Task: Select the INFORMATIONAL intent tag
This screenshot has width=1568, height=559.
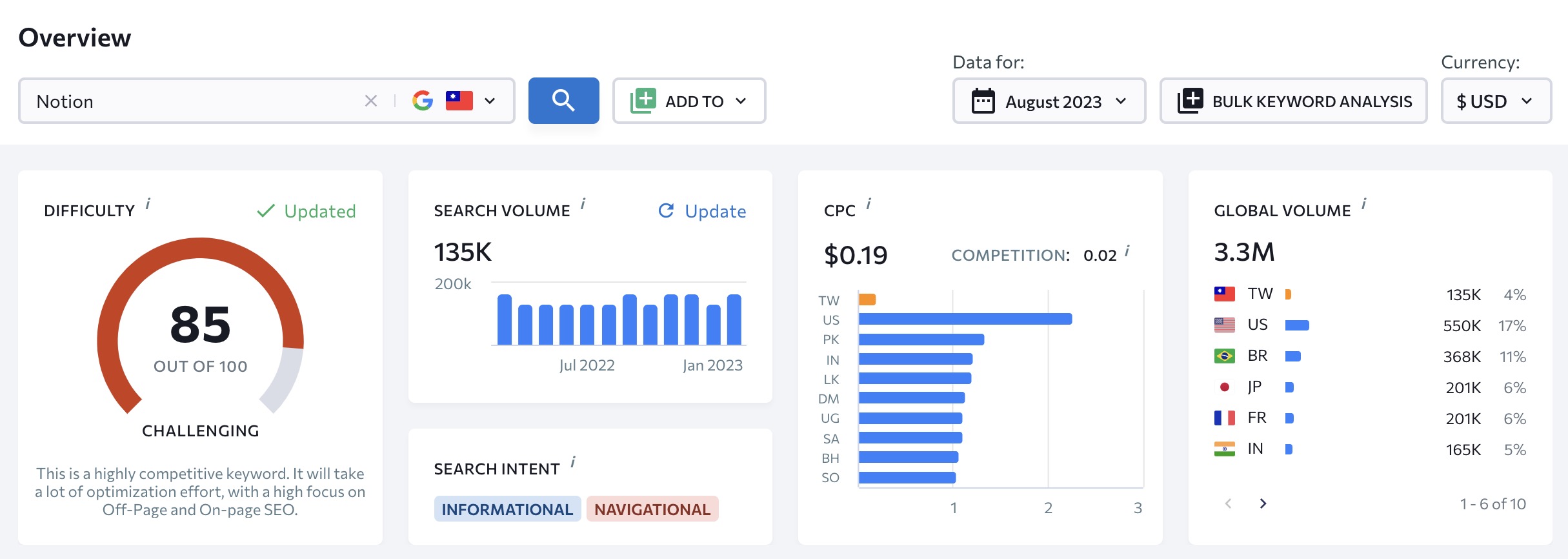Action: tap(507, 509)
